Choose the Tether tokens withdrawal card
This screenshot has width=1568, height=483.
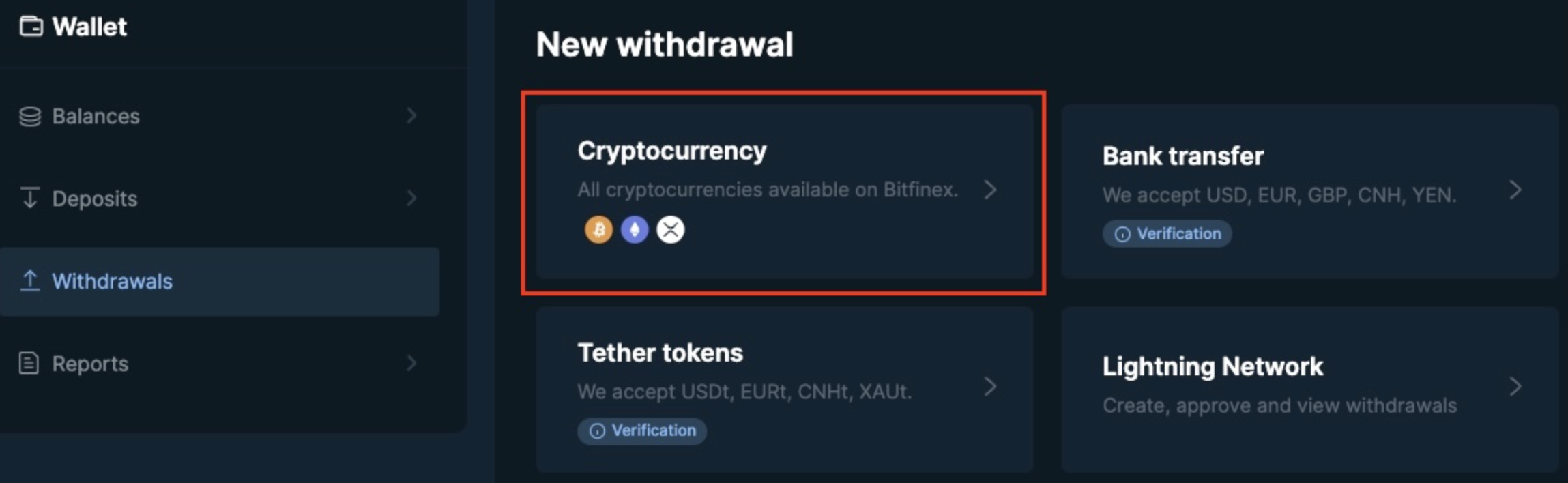pyautogui.click(x=785, y=390)
